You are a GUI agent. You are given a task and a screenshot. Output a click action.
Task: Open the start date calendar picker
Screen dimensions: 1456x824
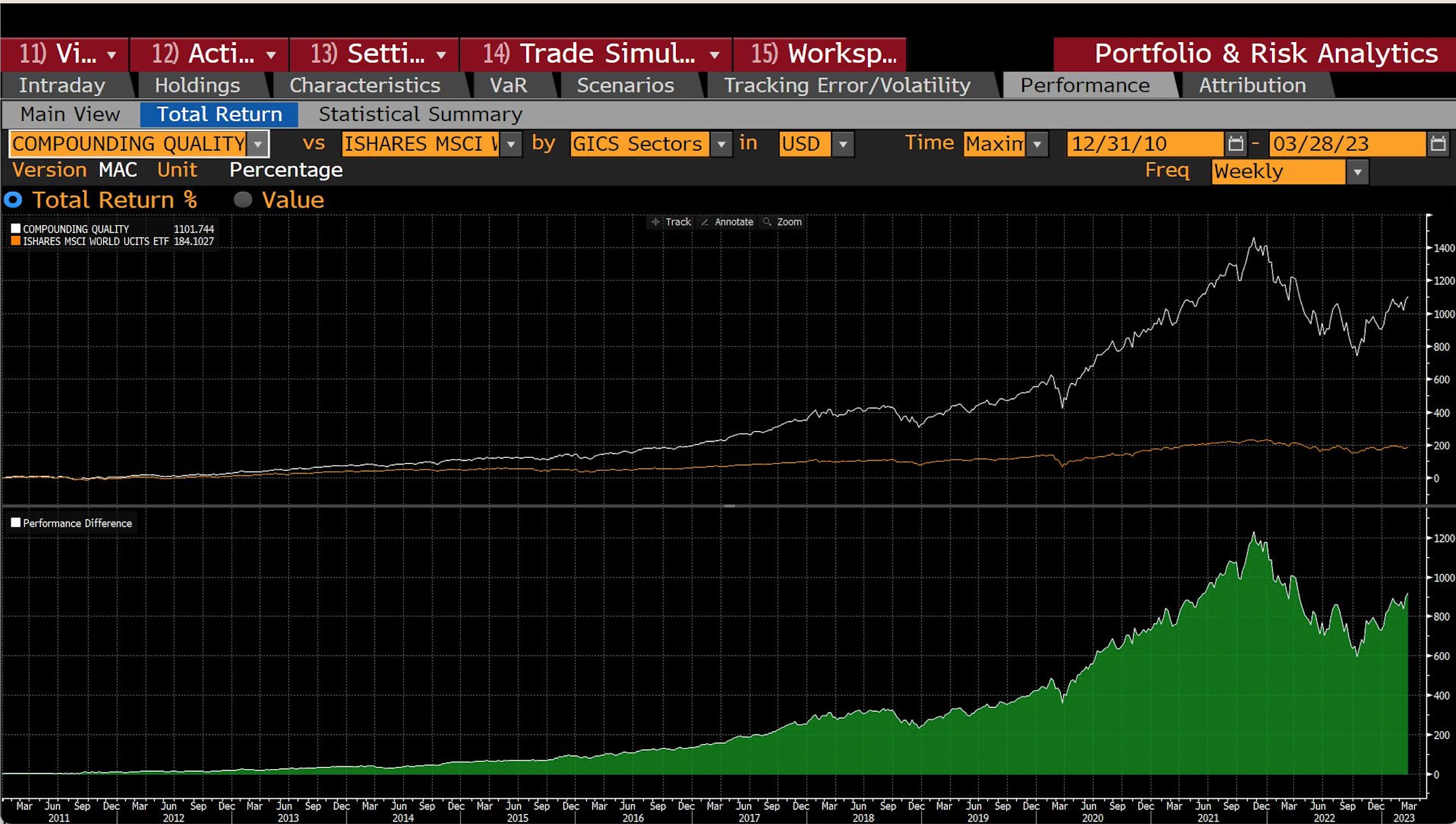[1236, 144]
